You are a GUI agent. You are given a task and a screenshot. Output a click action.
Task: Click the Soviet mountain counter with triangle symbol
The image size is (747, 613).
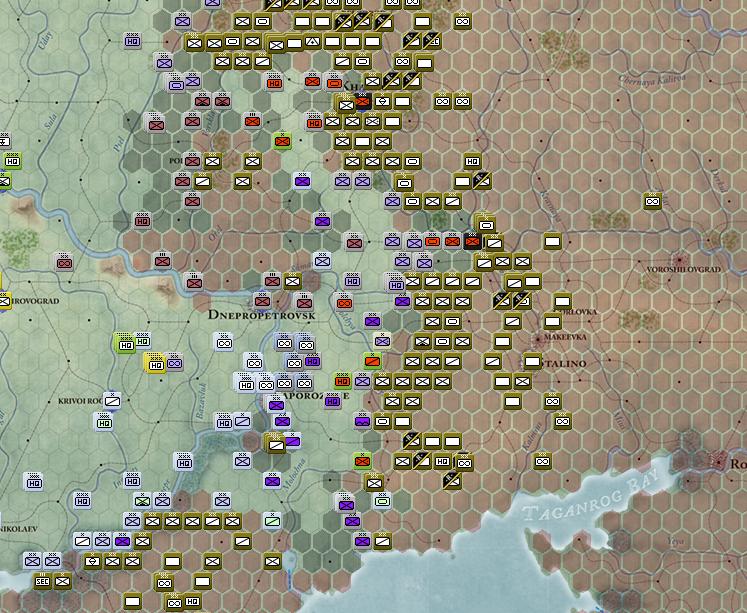pyautogui.click(x=313, y=41)
